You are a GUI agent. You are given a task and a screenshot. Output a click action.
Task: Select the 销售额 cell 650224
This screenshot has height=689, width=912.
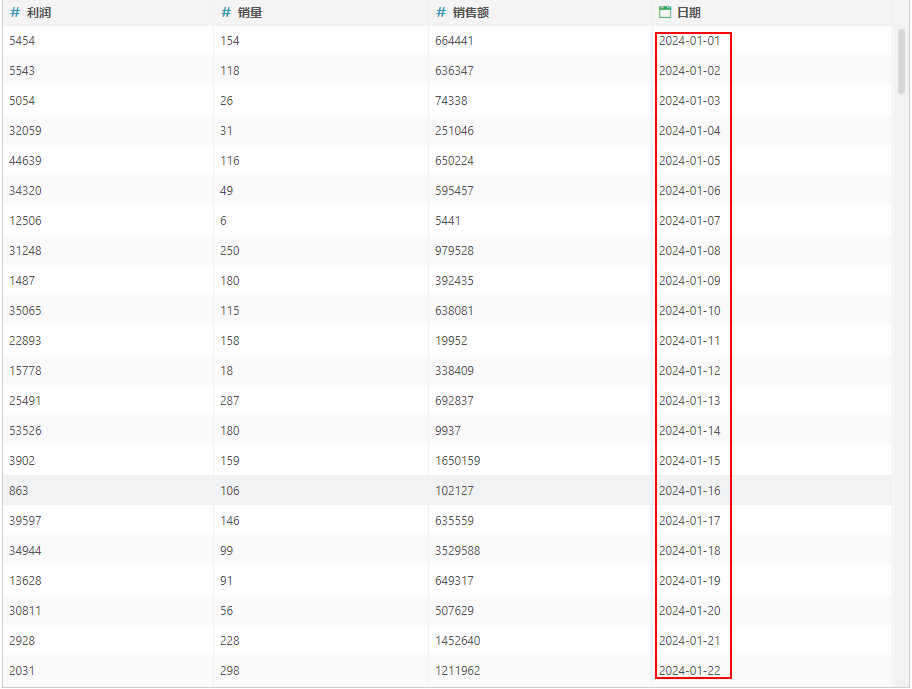454,160
